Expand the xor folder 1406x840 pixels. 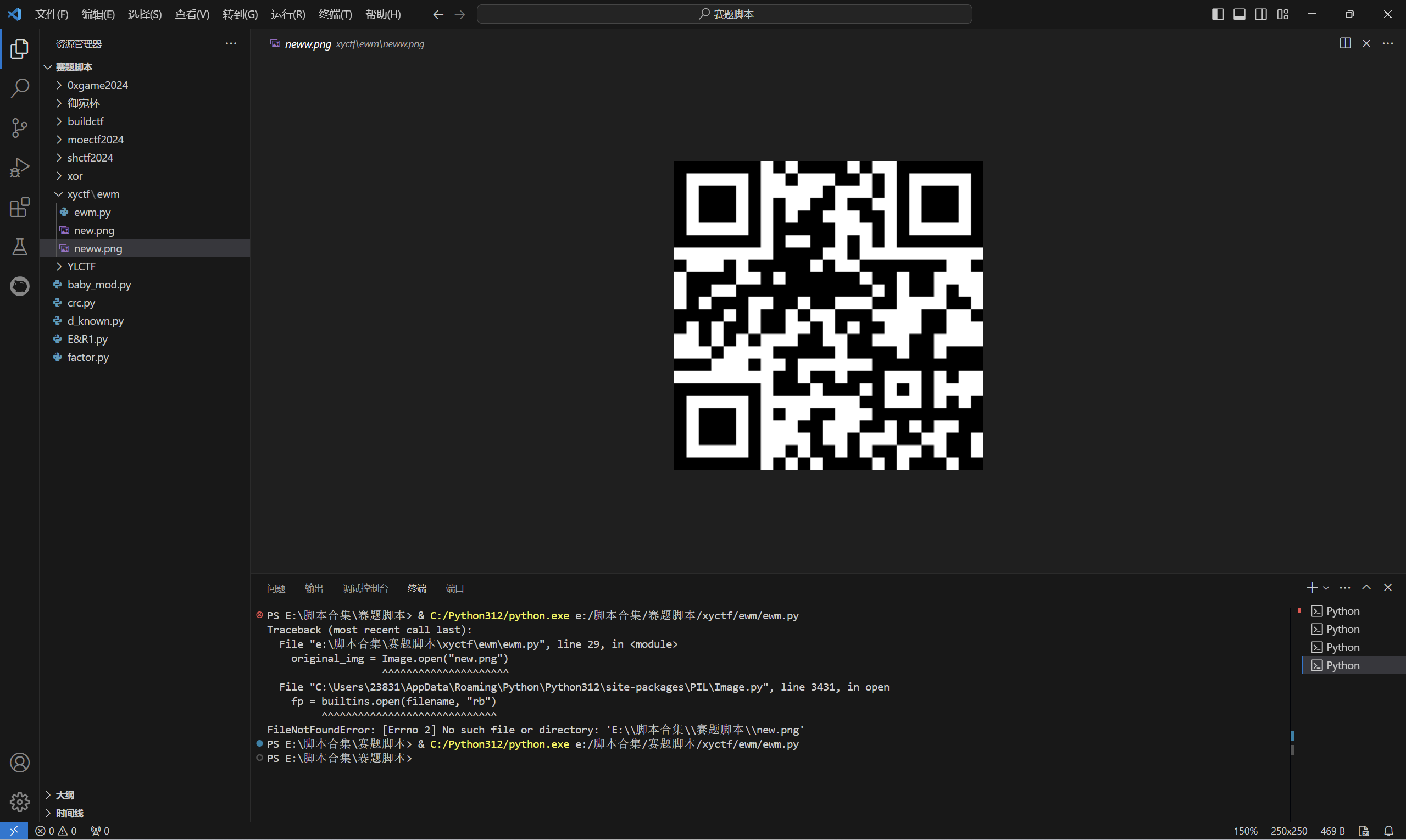(x=145, y=176)
